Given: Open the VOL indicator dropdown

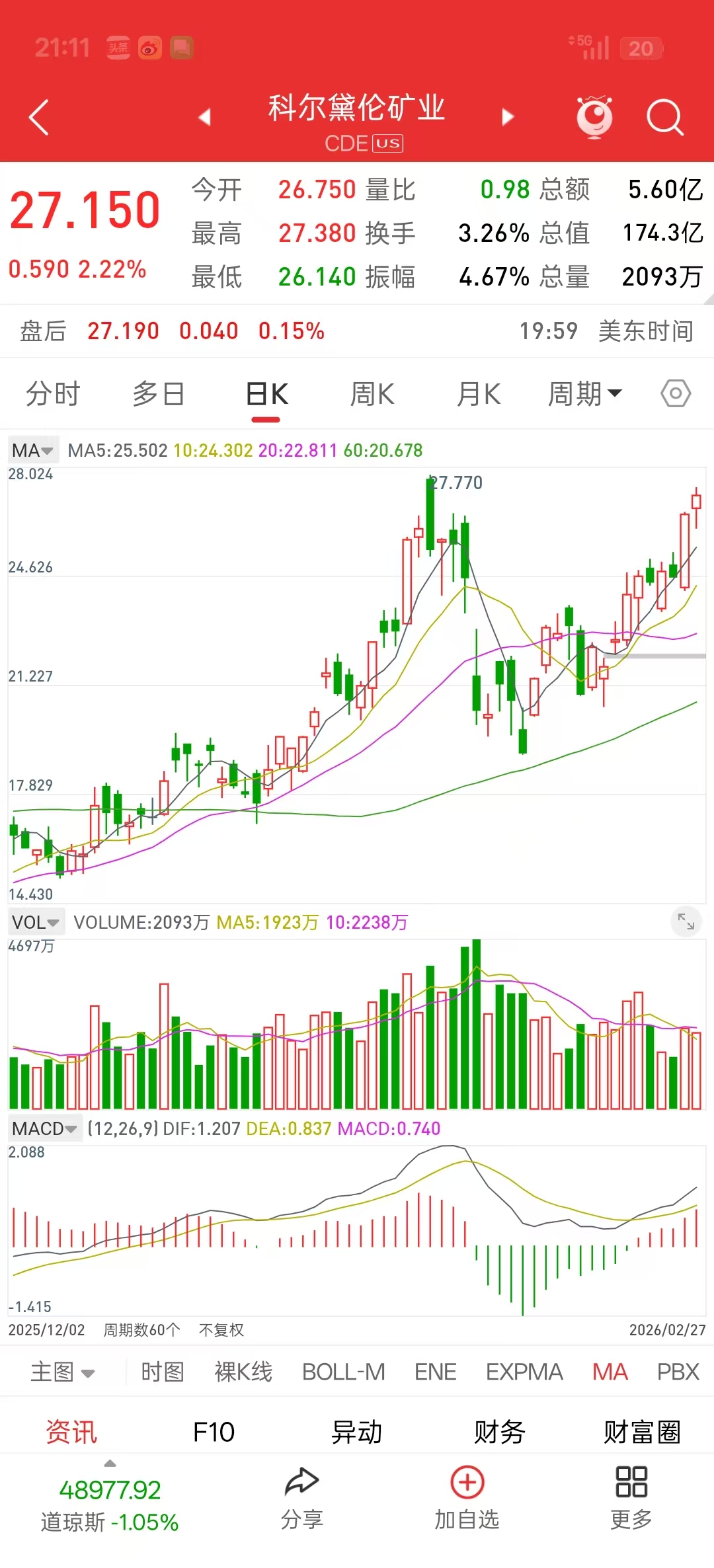Looking at the screenshot, I should click(x=36, y=922).
